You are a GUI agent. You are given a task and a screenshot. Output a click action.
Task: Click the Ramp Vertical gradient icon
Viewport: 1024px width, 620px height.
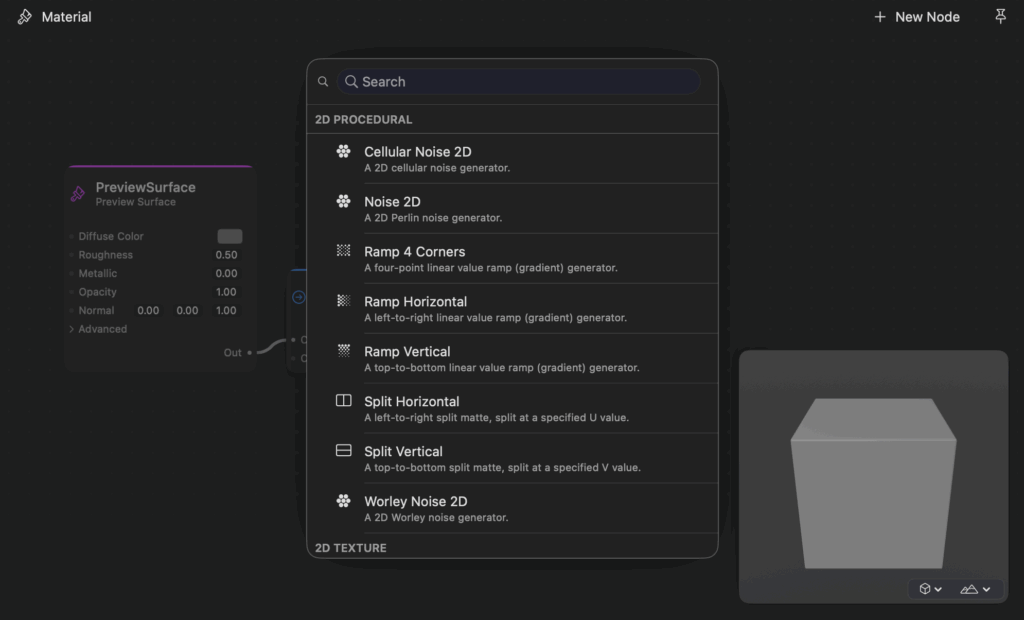click(x=343, y=351)
